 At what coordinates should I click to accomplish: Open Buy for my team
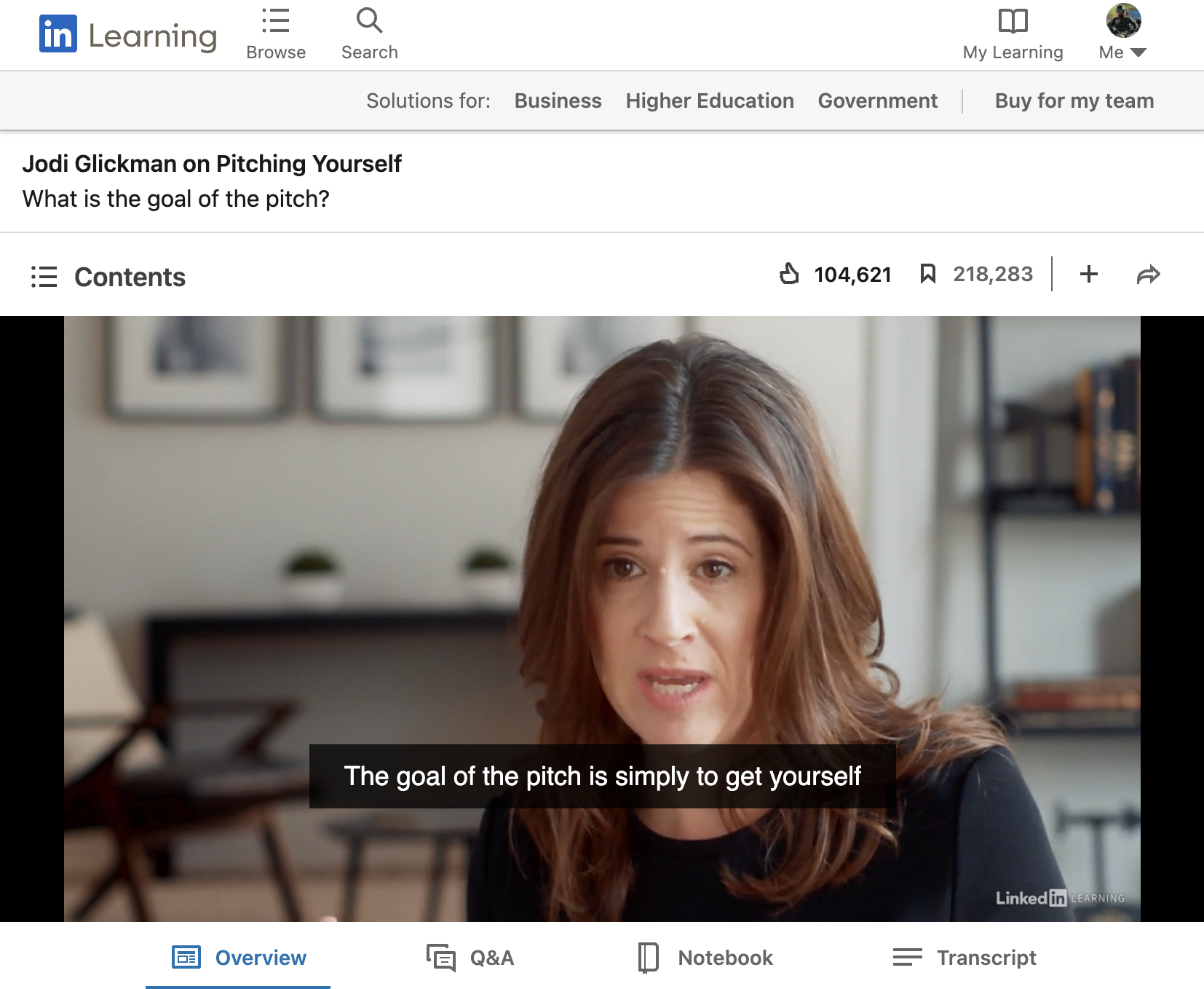click(1074, 101)
